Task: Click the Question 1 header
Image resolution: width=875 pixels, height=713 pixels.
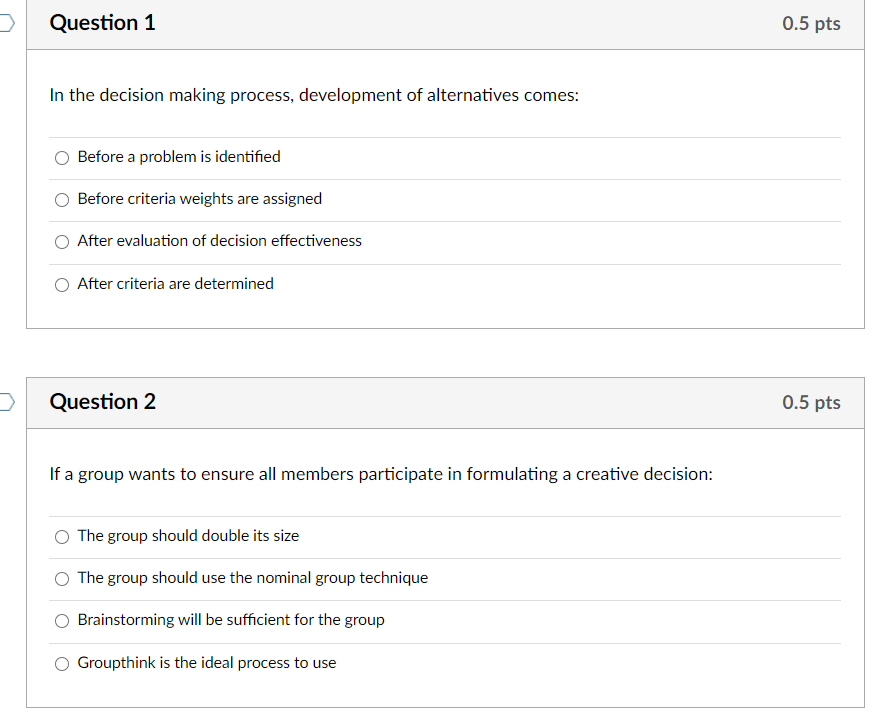Action: [x=102, y=22]
